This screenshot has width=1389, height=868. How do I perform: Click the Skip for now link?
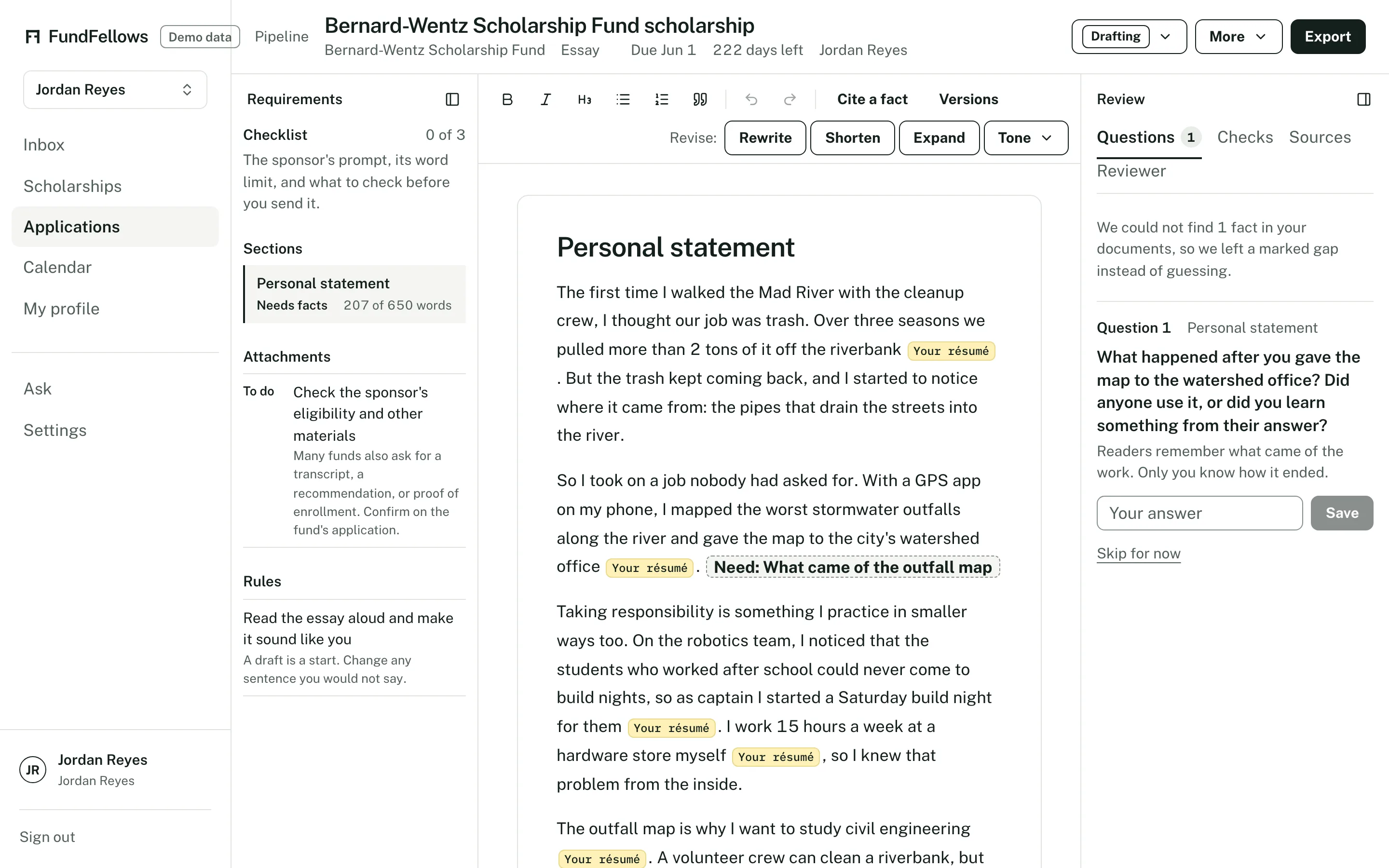tap(1138, 554)
